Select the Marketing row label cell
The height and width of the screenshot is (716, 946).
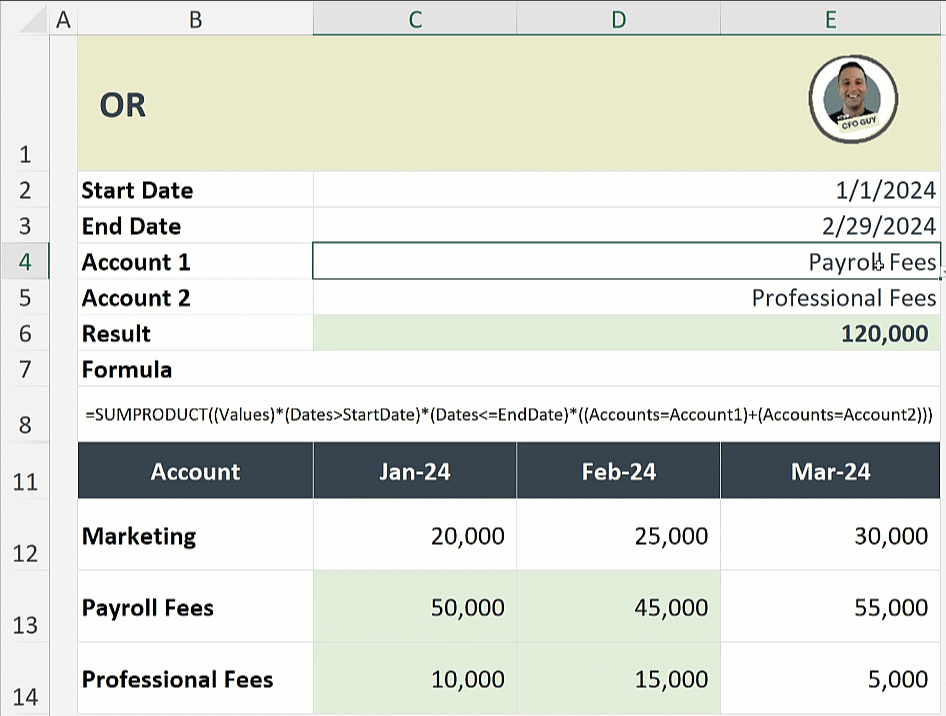tap(195, 537)
